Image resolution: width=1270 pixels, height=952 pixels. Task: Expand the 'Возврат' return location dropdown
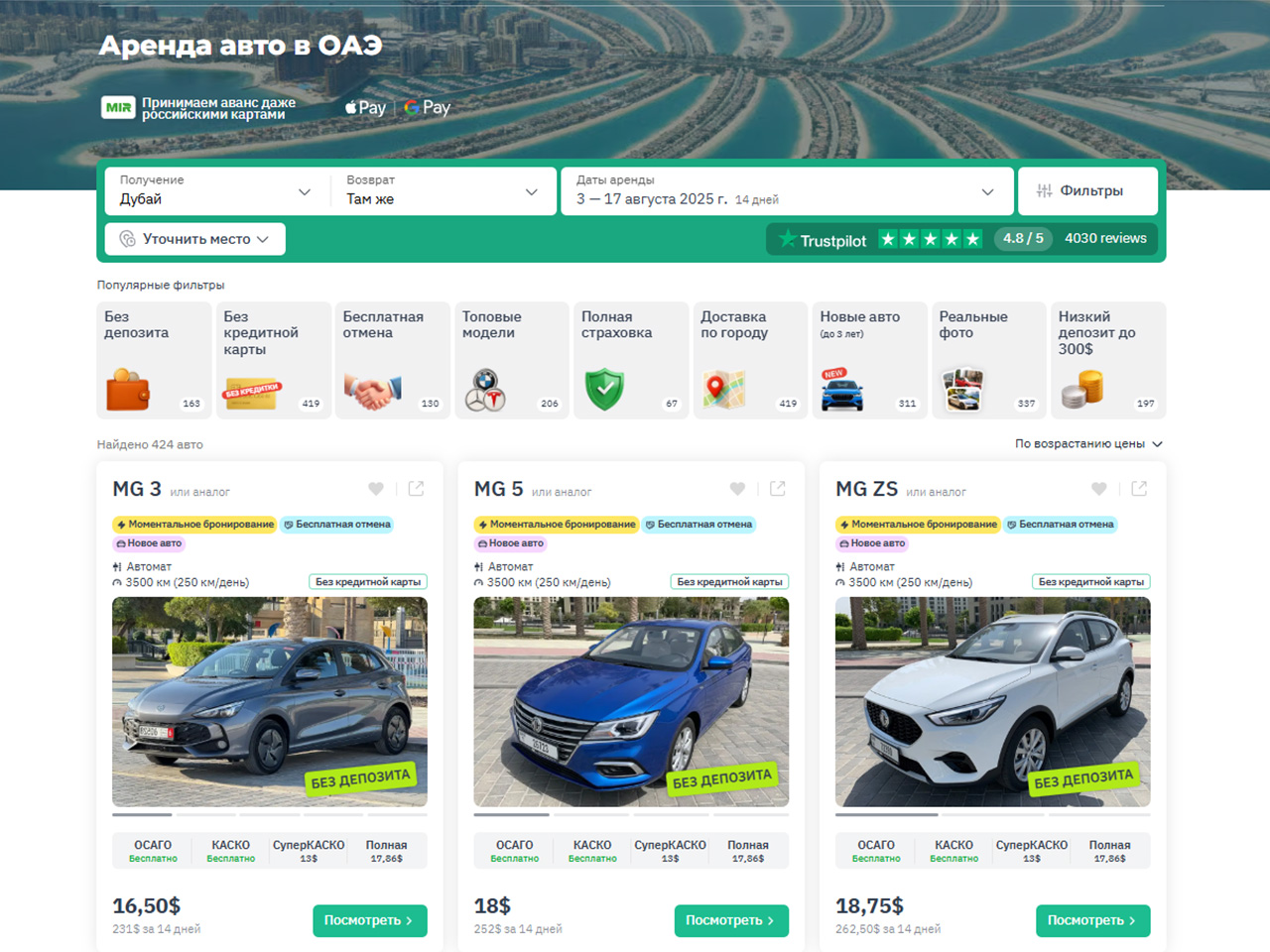pyautogui.click(x=443, y=190)
